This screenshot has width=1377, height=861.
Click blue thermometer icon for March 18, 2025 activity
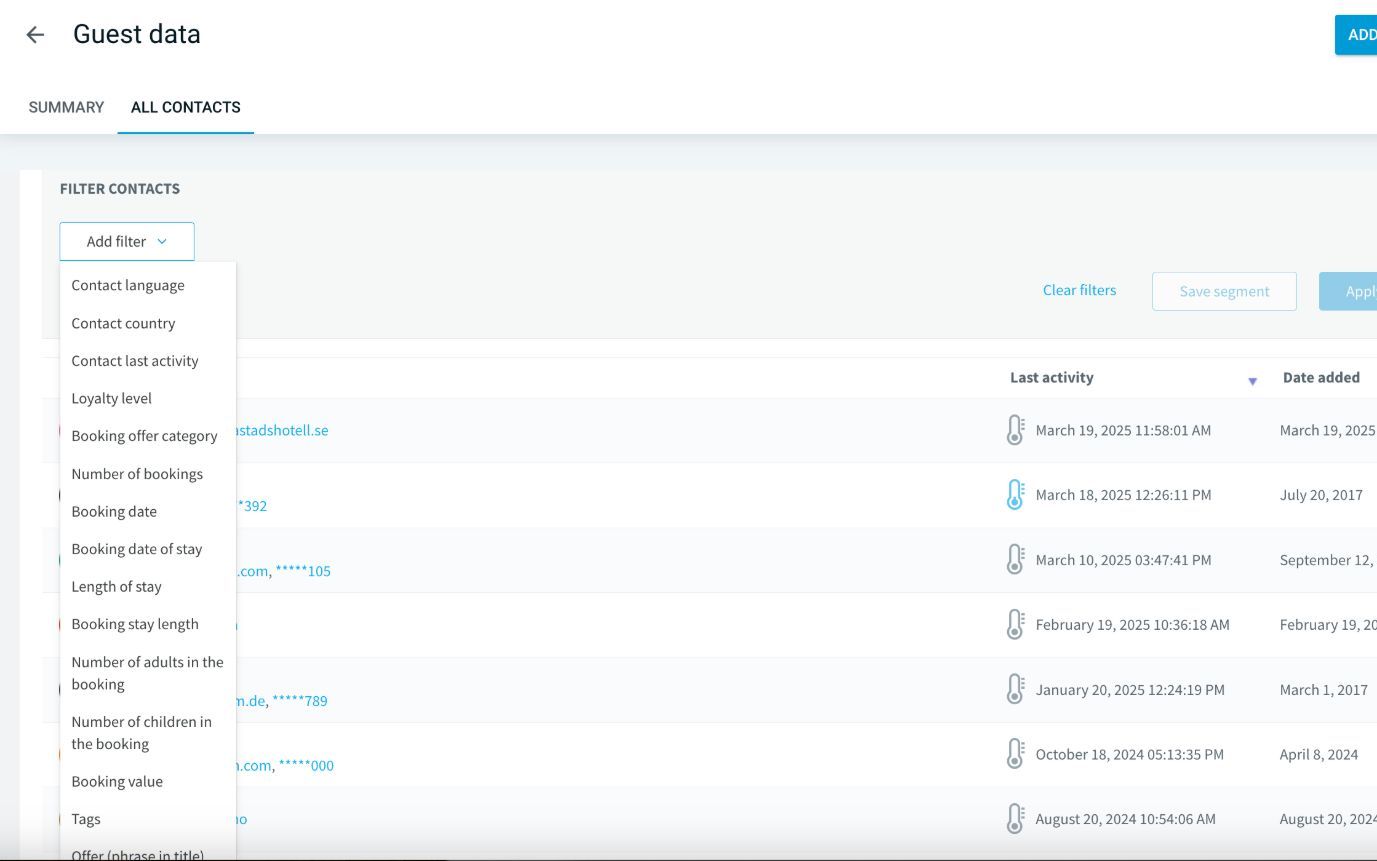click(x=1015, y=495)
